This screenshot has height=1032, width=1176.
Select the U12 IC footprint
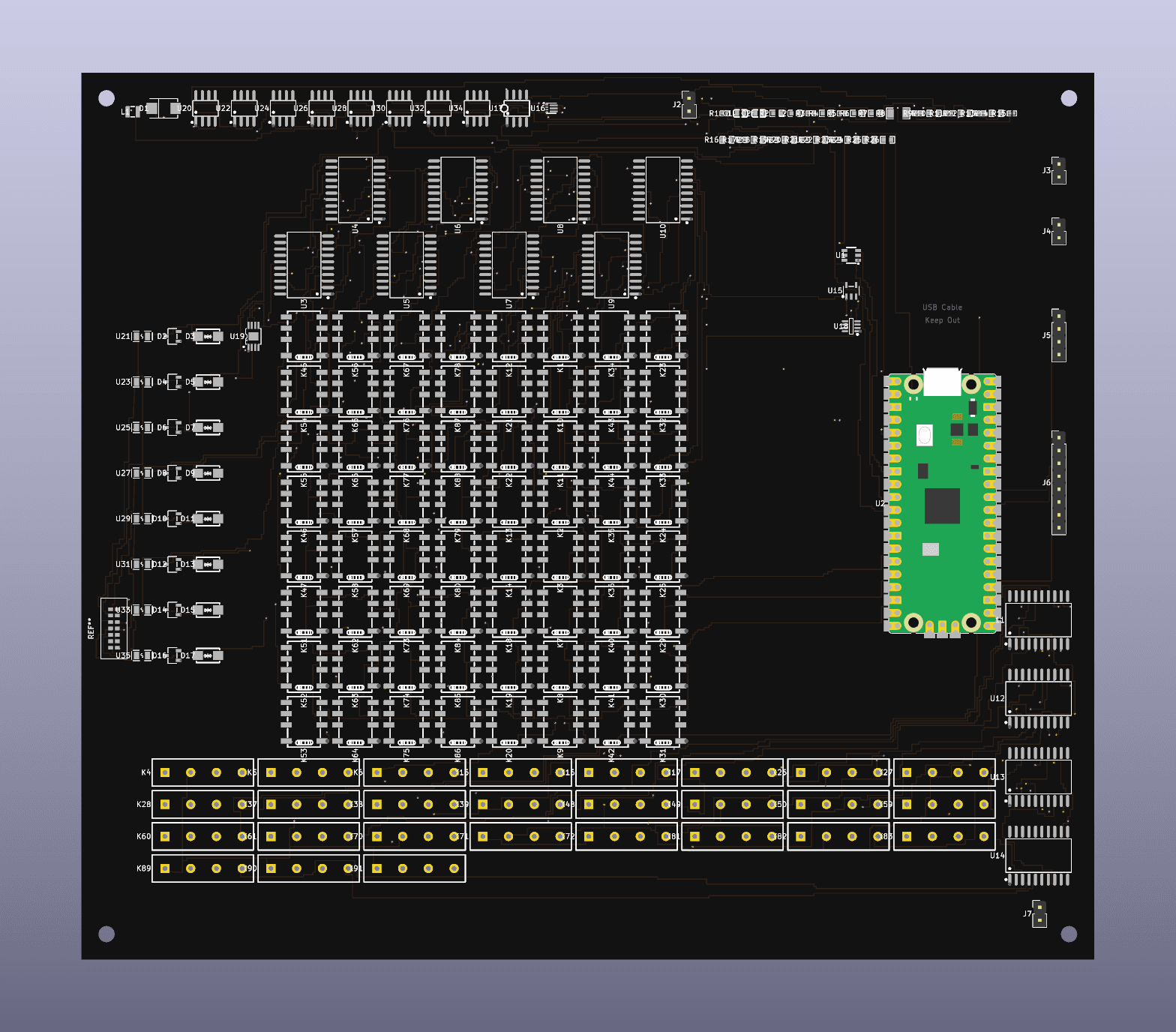pyautogui.click(x=1039, y=698)
